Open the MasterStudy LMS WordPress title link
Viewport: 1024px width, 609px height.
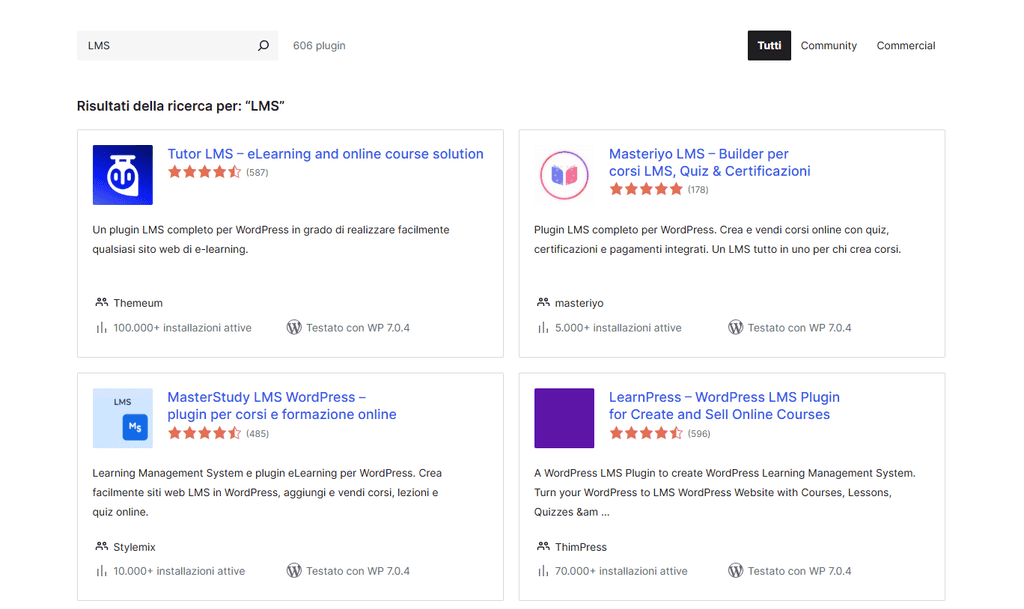coord(281,406)
